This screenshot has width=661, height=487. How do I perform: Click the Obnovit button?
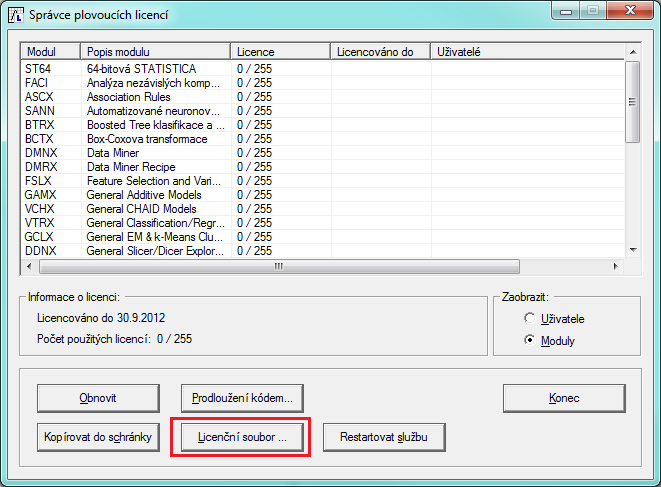[98, 398]
